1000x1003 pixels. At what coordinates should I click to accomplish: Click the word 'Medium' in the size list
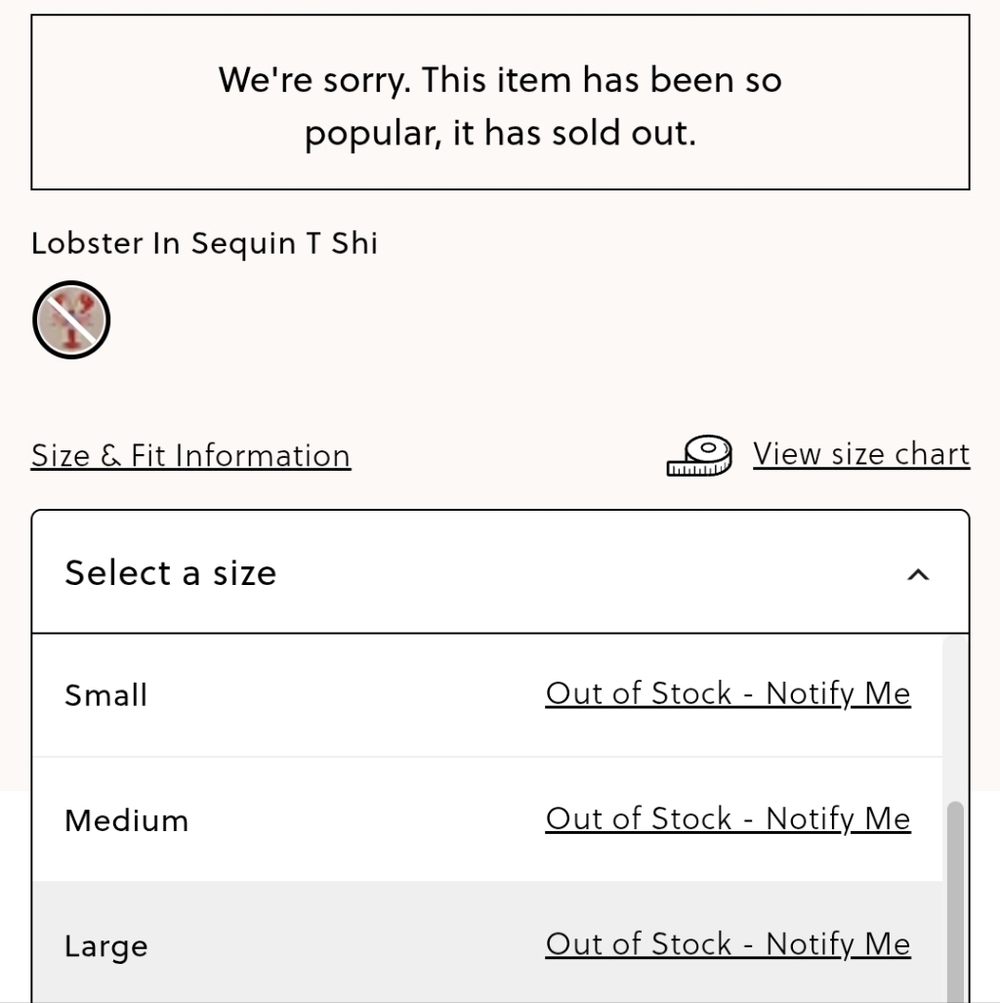pos(127,821)
